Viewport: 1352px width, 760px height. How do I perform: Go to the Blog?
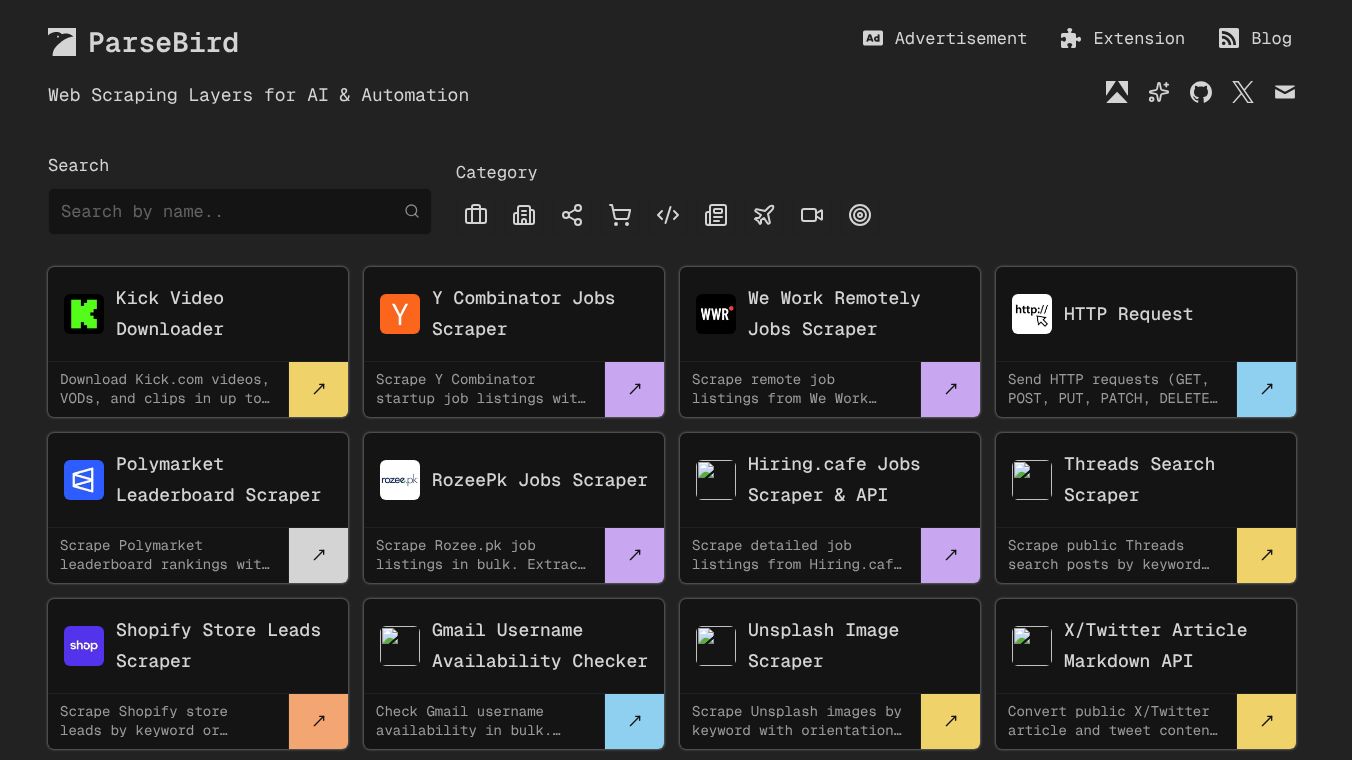pyautogui.click(x=1255, y=38)
